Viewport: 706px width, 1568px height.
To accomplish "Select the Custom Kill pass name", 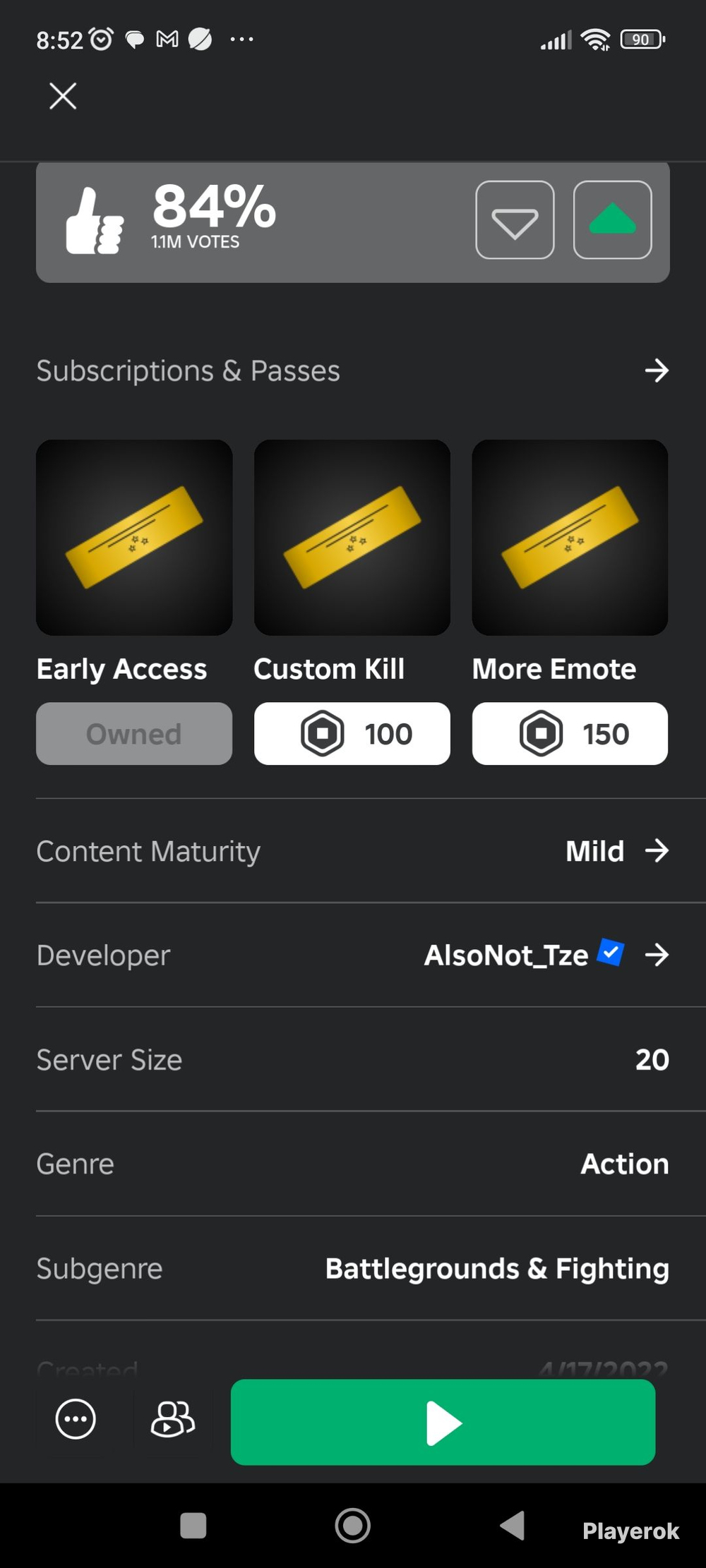I will point(329,669).
